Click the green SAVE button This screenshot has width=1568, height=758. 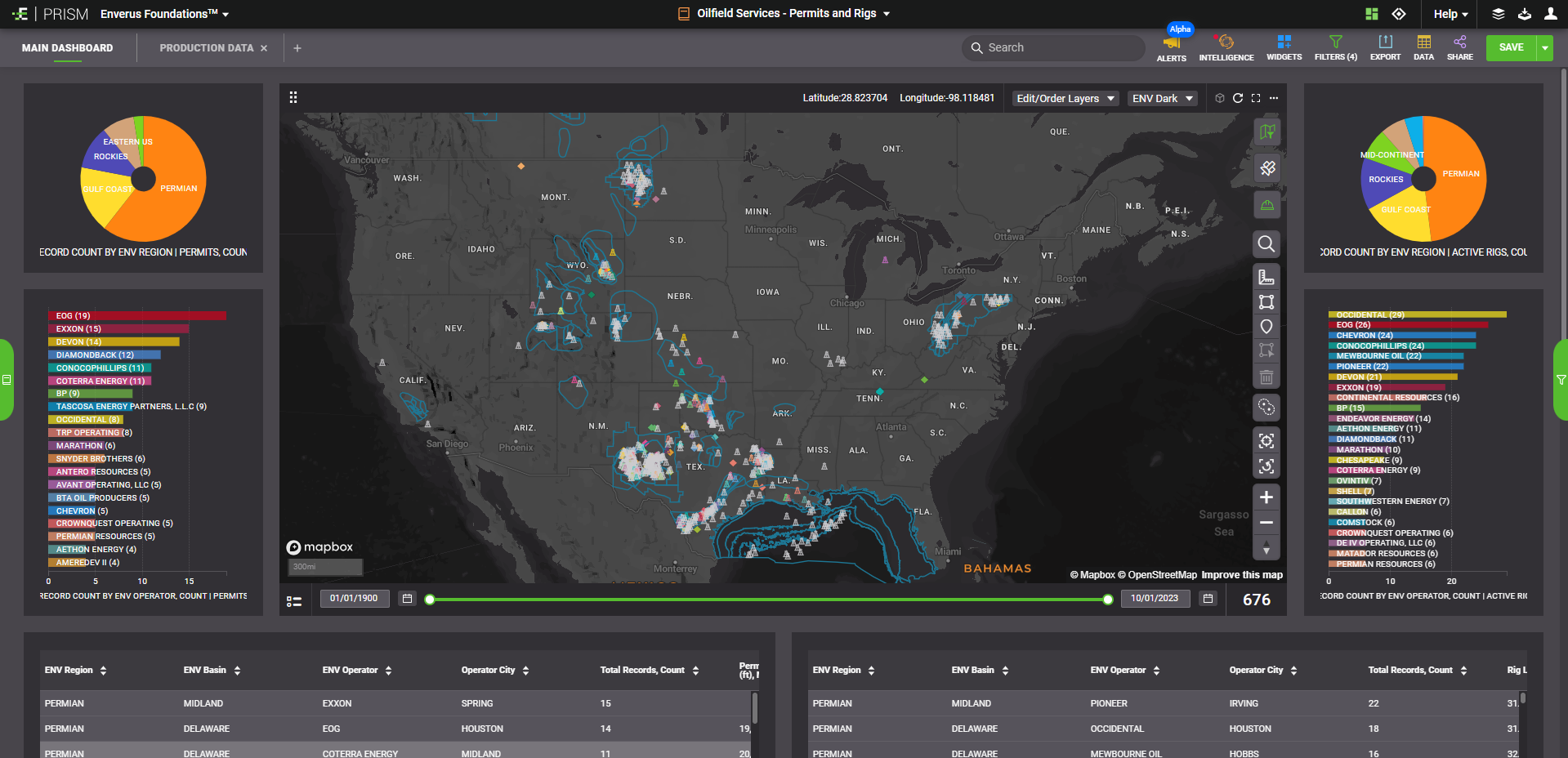pyautogui.click(x=1510, y=48)
